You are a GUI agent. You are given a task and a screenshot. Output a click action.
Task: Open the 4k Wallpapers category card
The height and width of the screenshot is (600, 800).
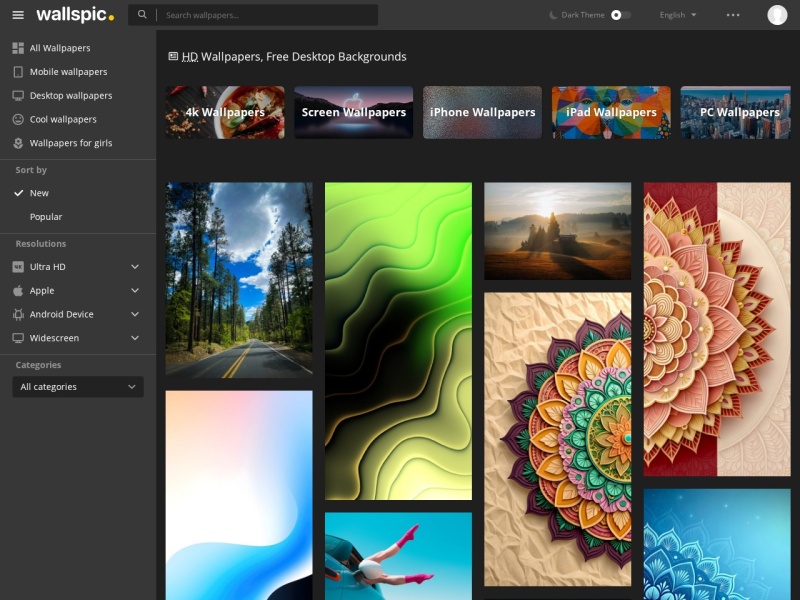tap(225, 112)
